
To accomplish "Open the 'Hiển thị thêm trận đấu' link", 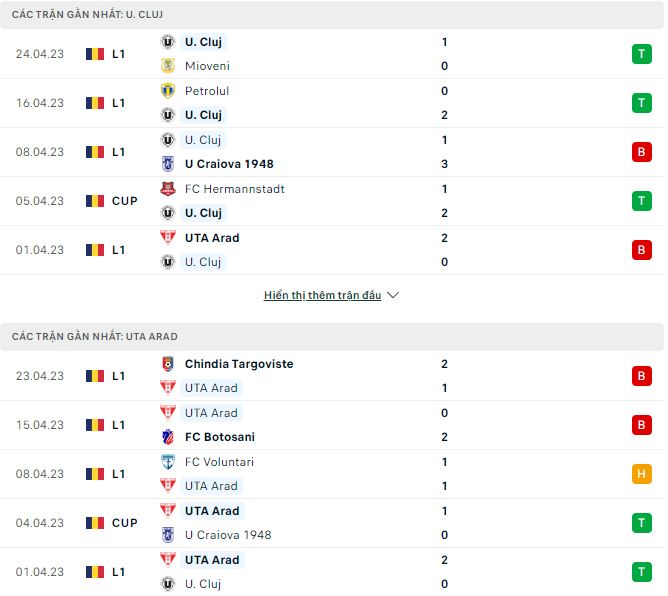I will 322,296.
